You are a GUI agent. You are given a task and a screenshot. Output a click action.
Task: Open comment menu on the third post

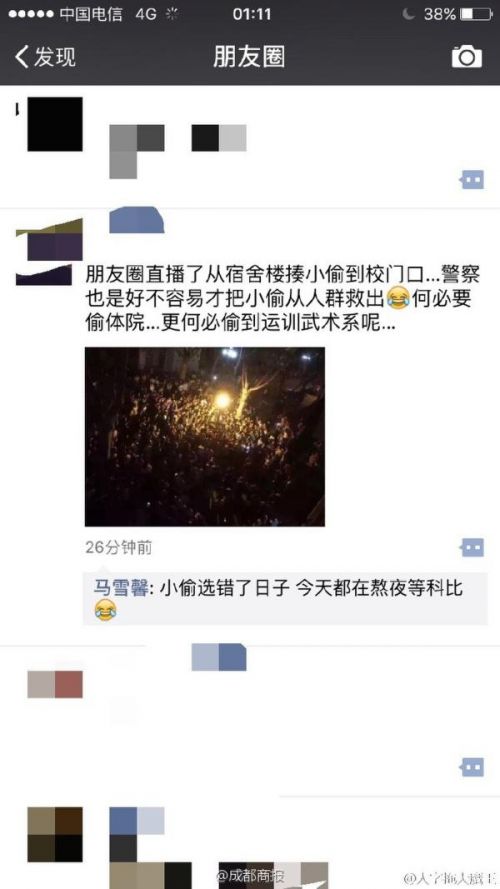(x=472, y=767)
